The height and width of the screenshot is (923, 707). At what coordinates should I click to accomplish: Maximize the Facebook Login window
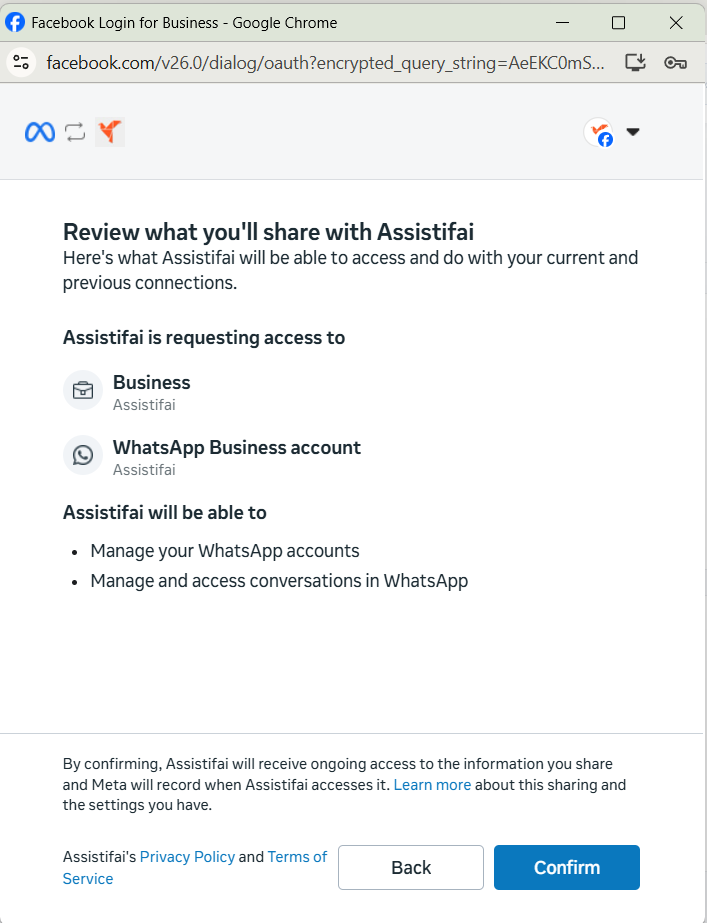click(618, 22)
